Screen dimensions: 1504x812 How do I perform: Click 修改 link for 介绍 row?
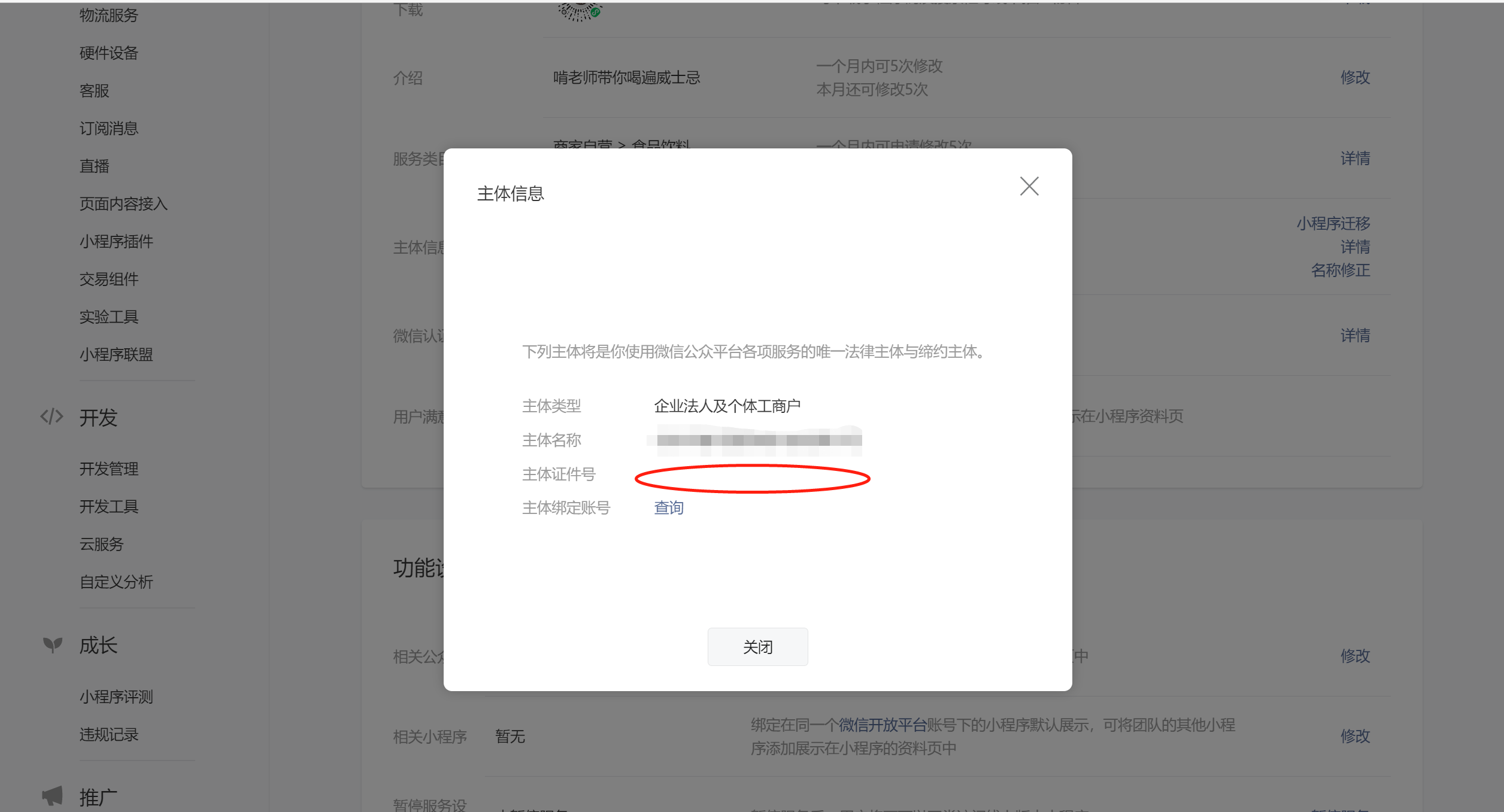[x=1354, y=77]
